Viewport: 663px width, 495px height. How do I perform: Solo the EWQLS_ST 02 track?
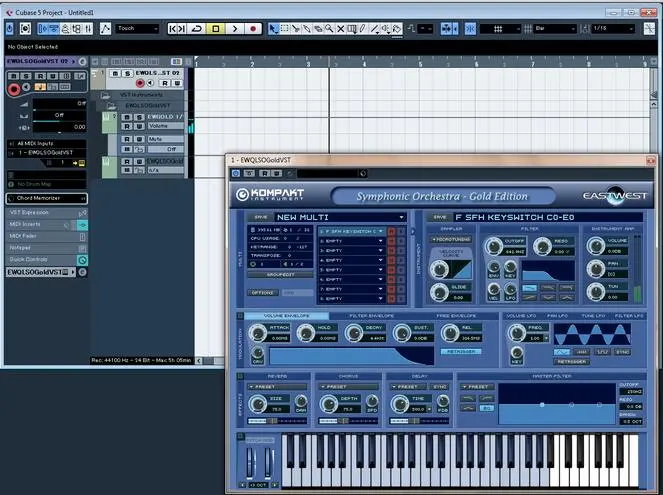point(127,74)
